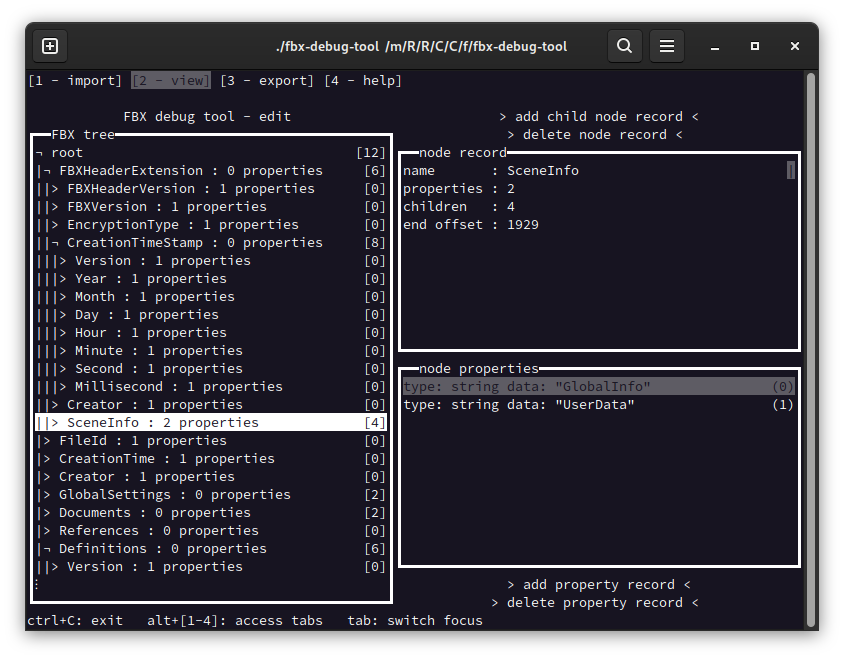The height and width of the screenshot is (659, 844).
Task: Switch to the import tab
Action: click(x=75, y=81)
